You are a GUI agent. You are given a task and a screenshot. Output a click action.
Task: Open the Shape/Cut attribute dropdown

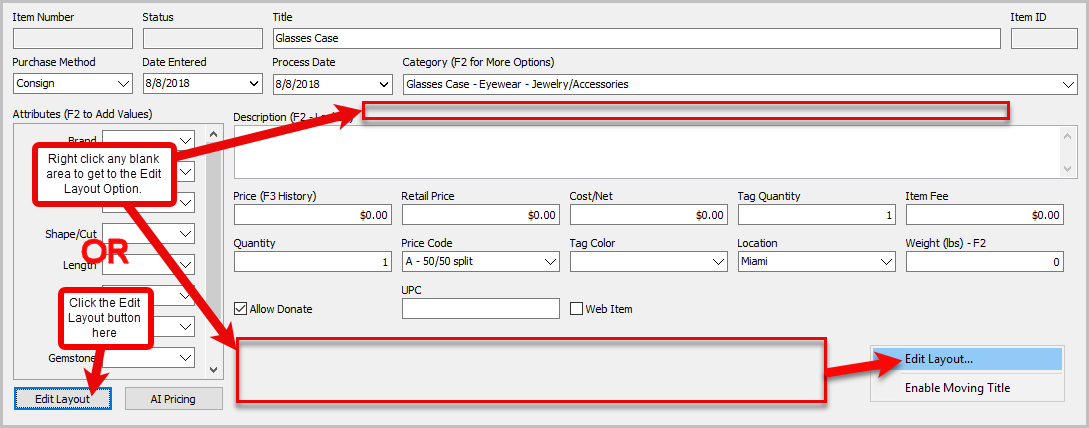[x=149, y=233]
